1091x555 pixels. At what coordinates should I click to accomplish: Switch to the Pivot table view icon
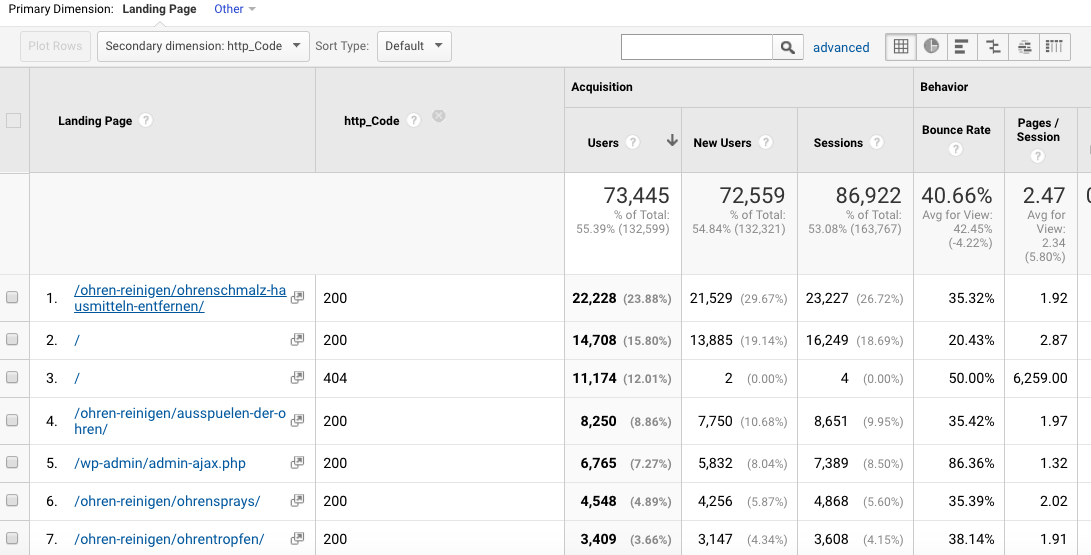pos(1053,47)
